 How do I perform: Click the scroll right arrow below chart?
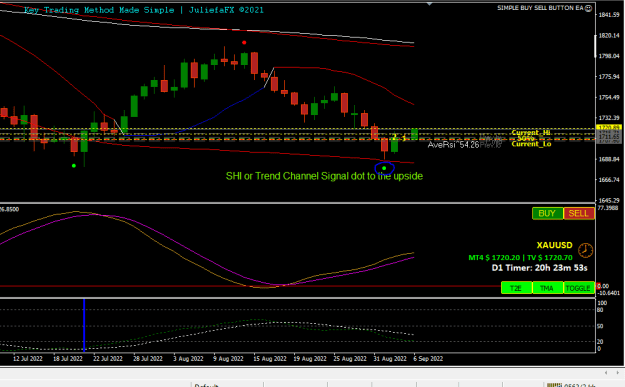click(x=617, y=373)
